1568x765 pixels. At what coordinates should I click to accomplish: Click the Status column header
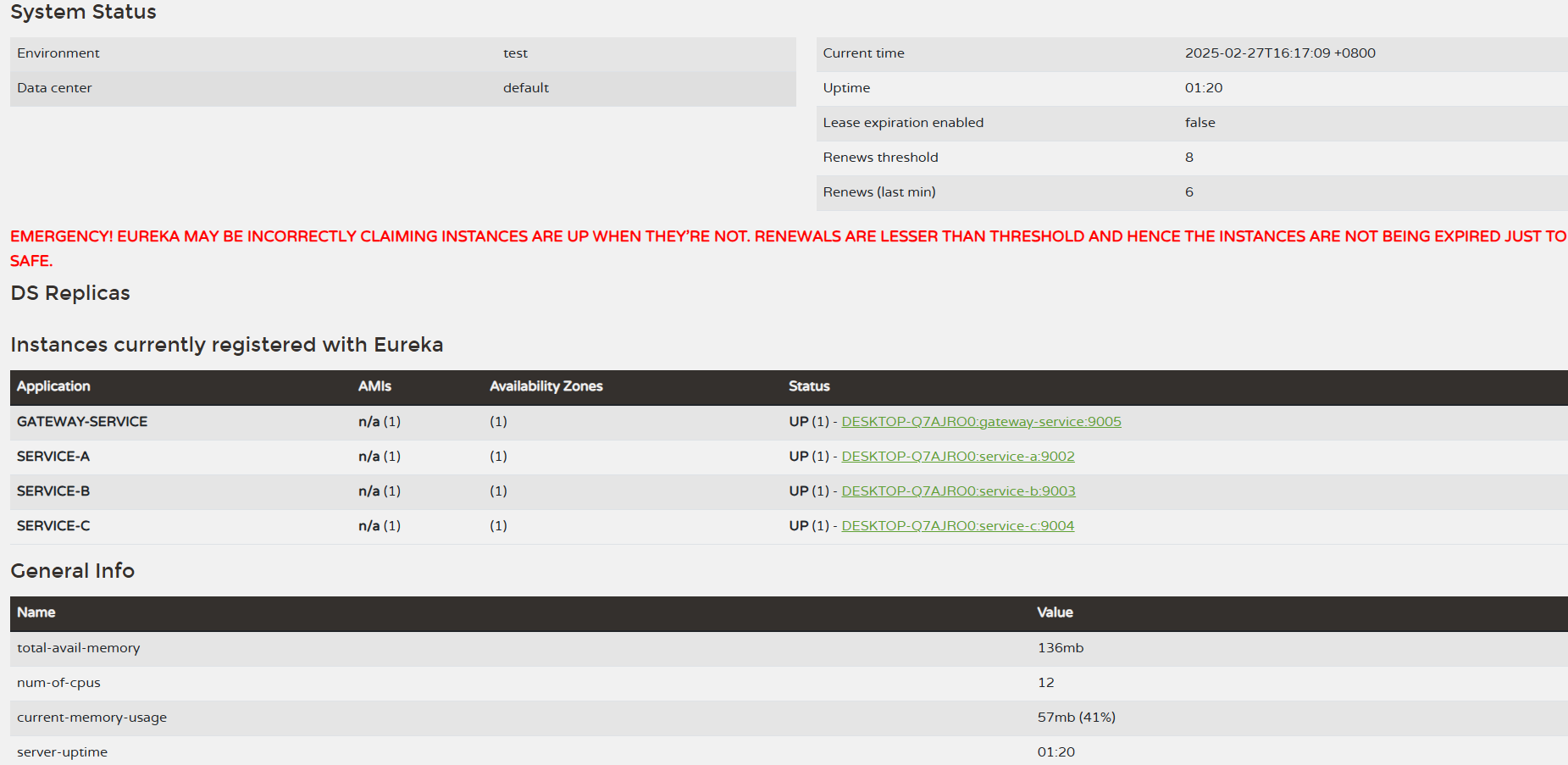click(809, 386)
